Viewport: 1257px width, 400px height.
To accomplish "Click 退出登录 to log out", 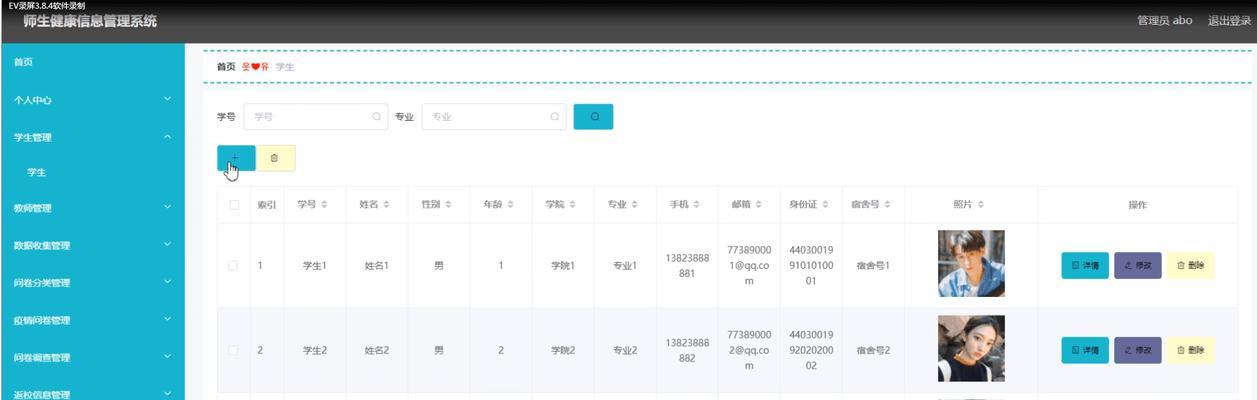I will coord(1229,21).
